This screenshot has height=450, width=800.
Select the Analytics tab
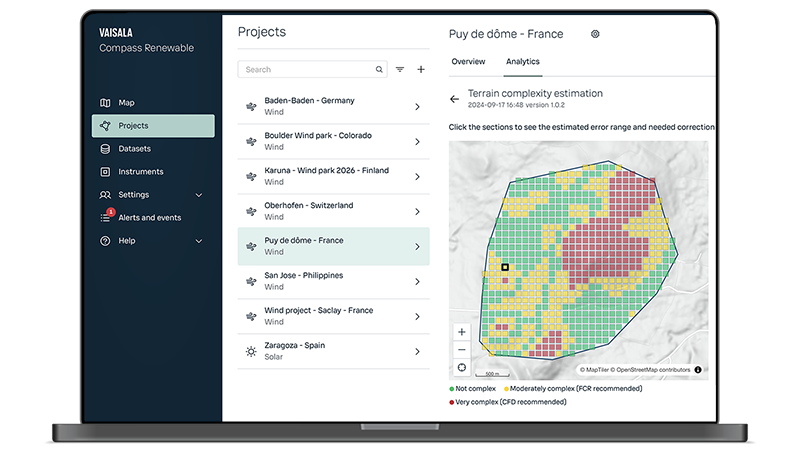522,62
